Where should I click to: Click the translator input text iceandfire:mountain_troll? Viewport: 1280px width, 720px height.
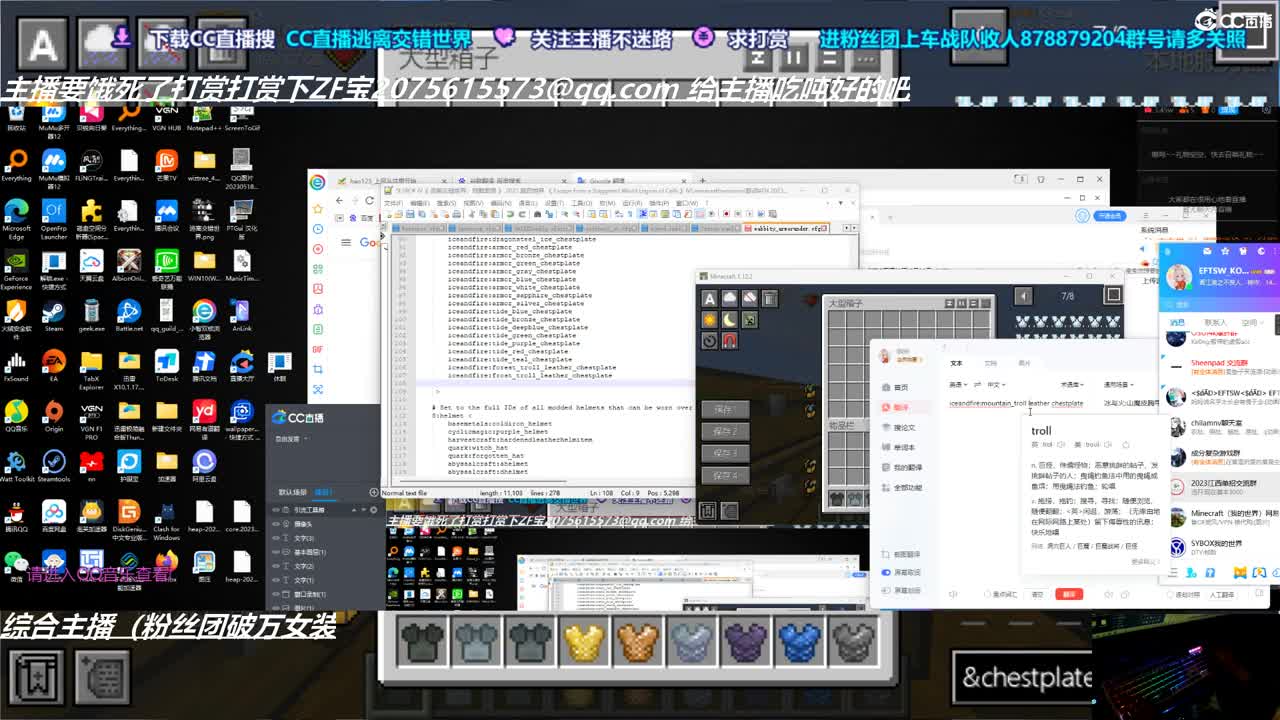click(x=986, y=403)
